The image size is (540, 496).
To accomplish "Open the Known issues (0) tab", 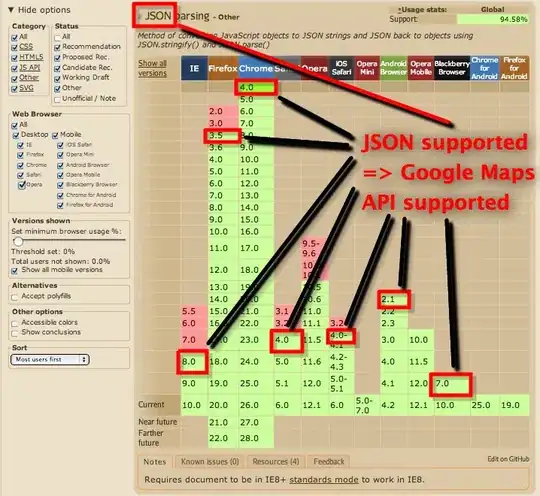I will [210, 462].
